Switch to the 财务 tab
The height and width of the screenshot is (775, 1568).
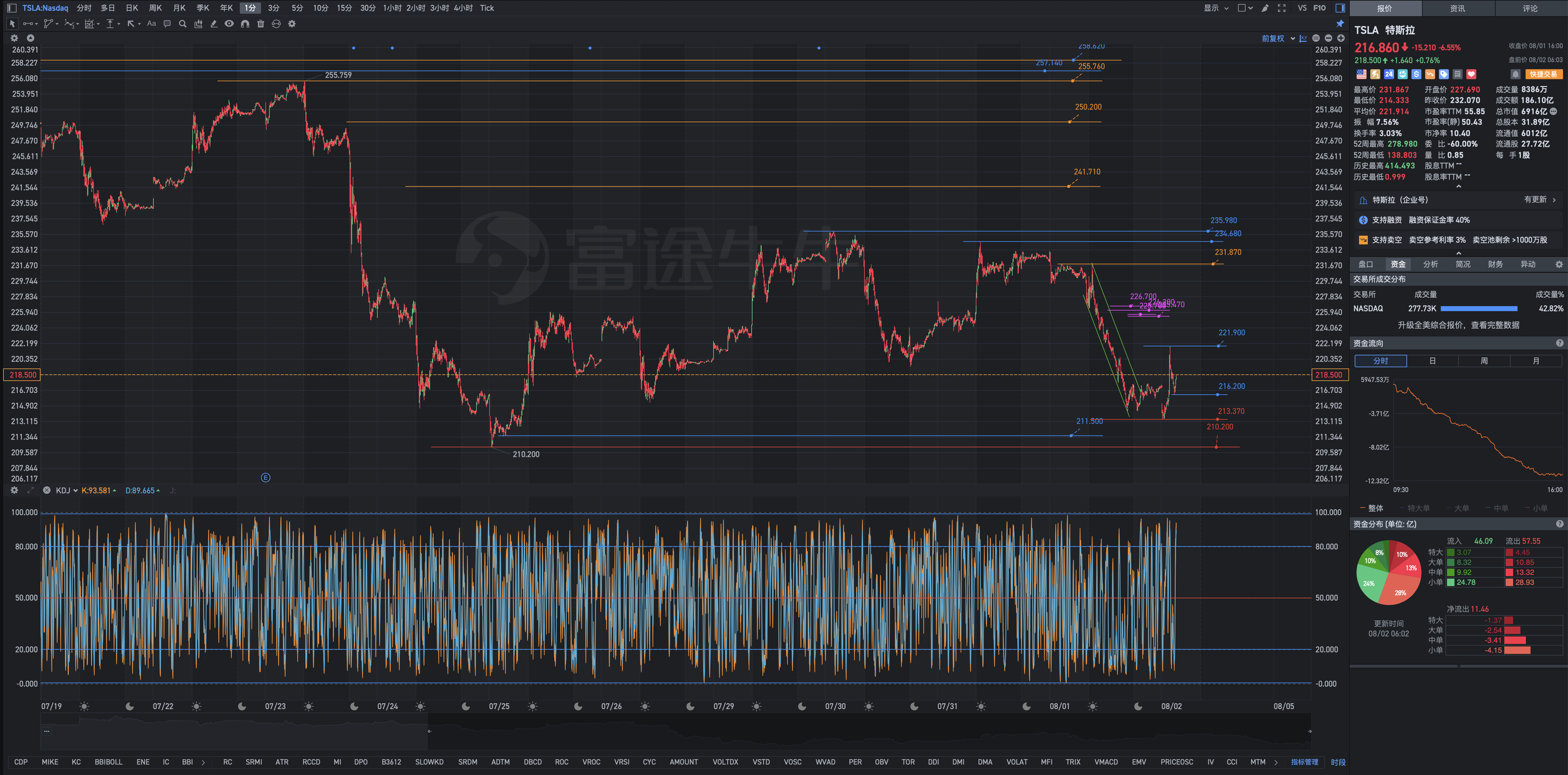pyautogui.click(x=1495, y=264)
